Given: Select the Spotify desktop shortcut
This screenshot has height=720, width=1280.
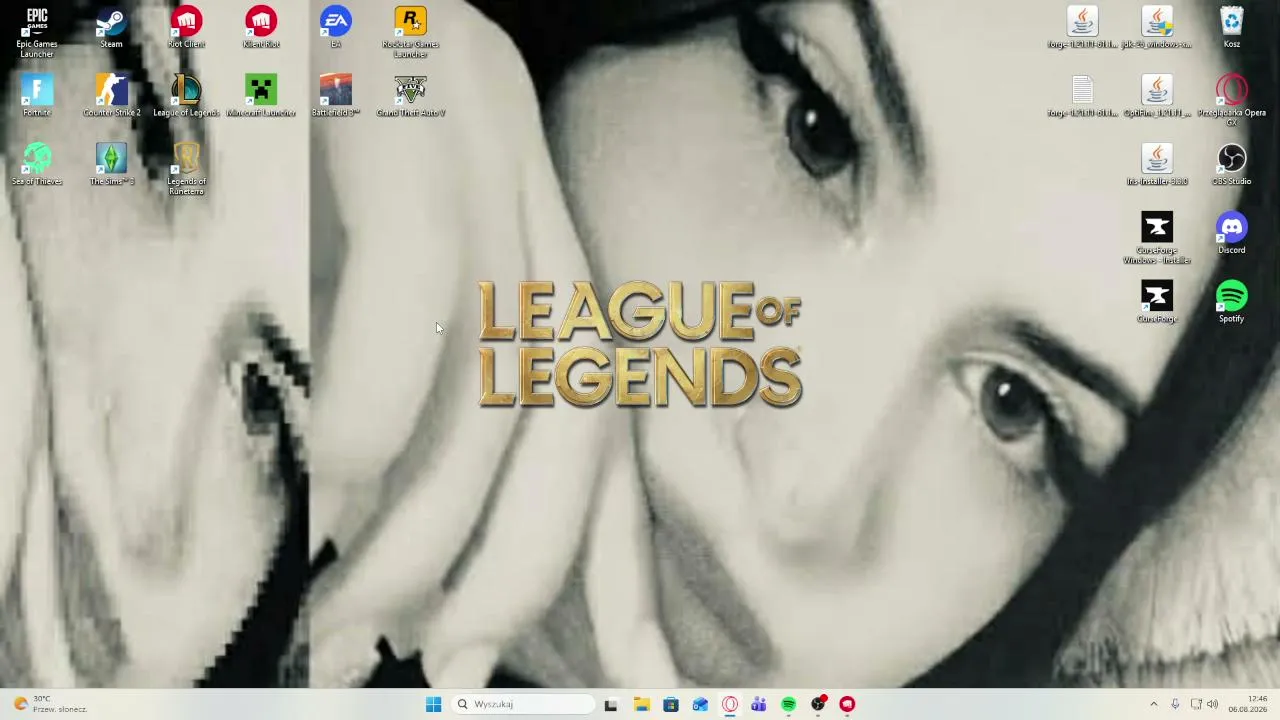Looking at the screenshot, I should (1232, 302).
